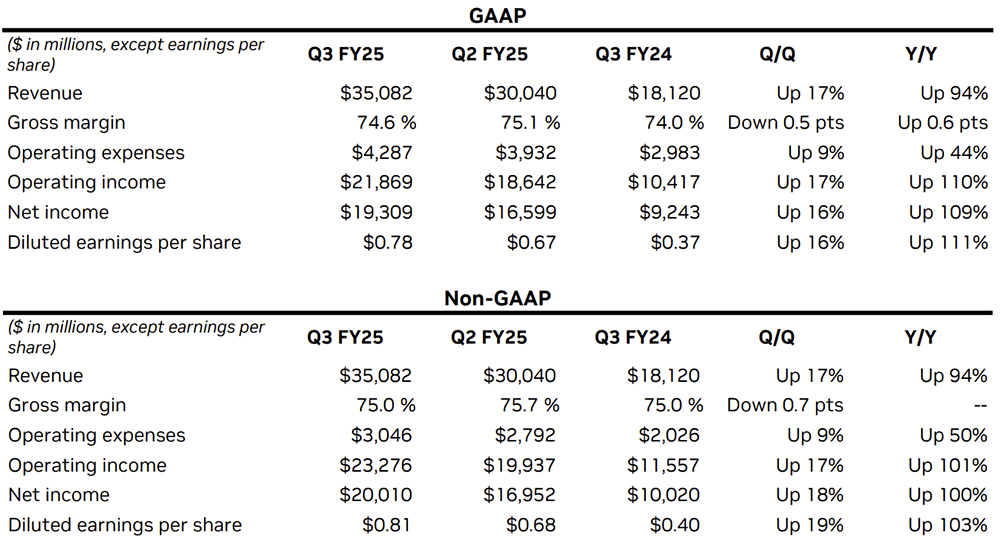1000x543 pixels.
Task: Click the GAAP operating income value $21,869
Action: pos(376,183)
